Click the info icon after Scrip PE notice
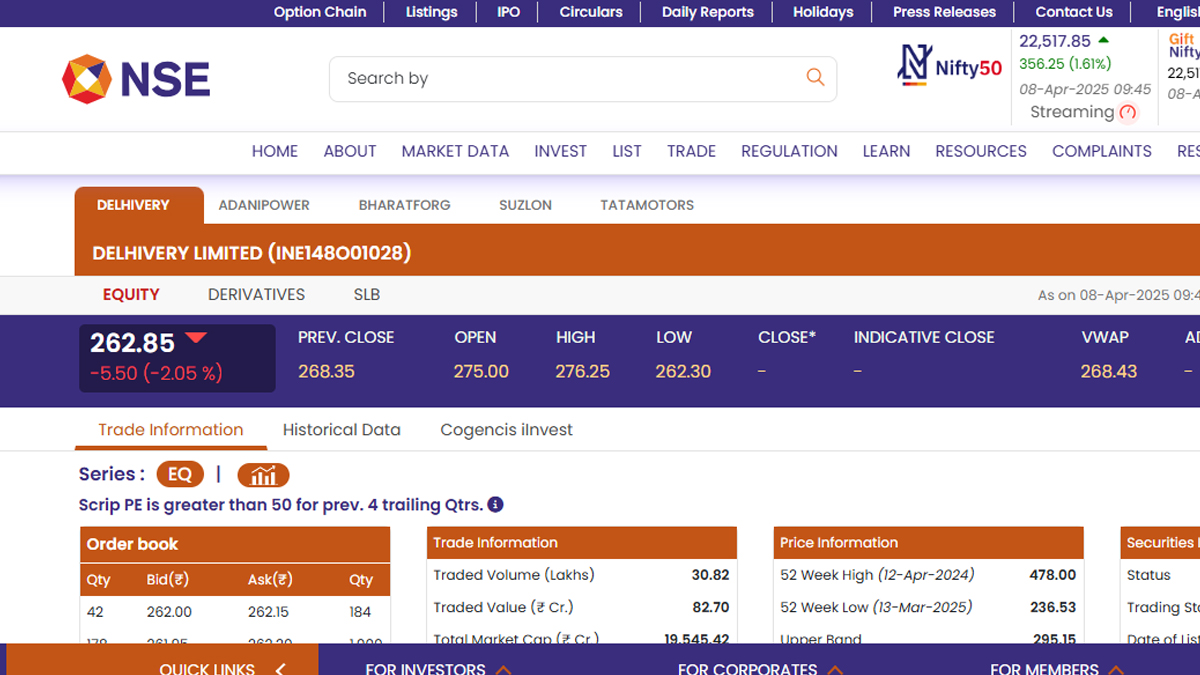The height and width of the screenshot is (675, 1200). 495,505
